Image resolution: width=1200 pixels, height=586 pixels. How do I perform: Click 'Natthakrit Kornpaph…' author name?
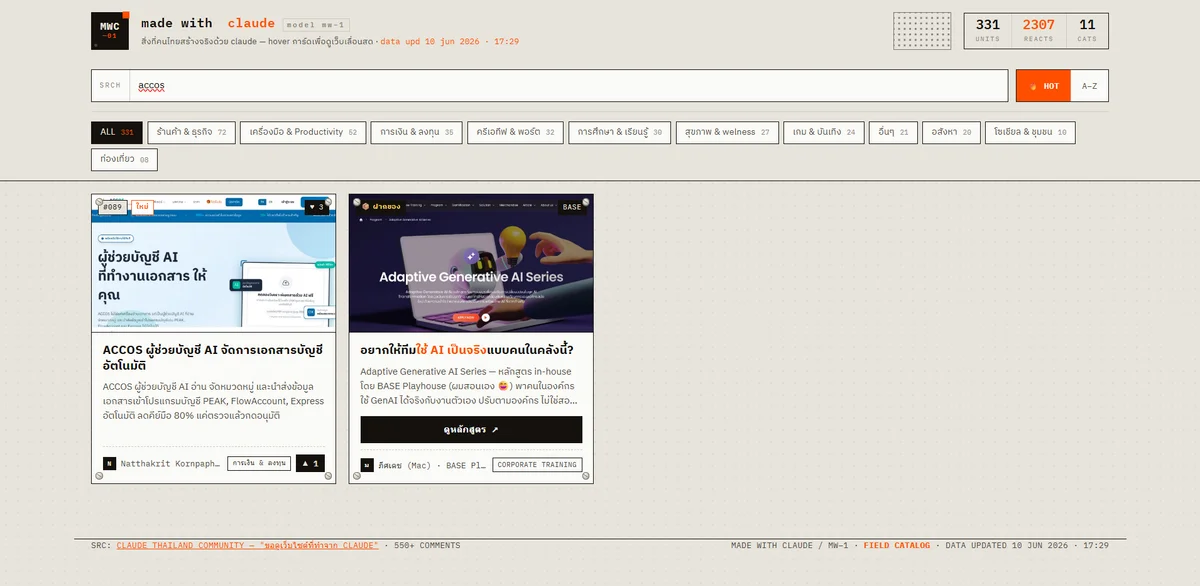[x=170, y=464]
